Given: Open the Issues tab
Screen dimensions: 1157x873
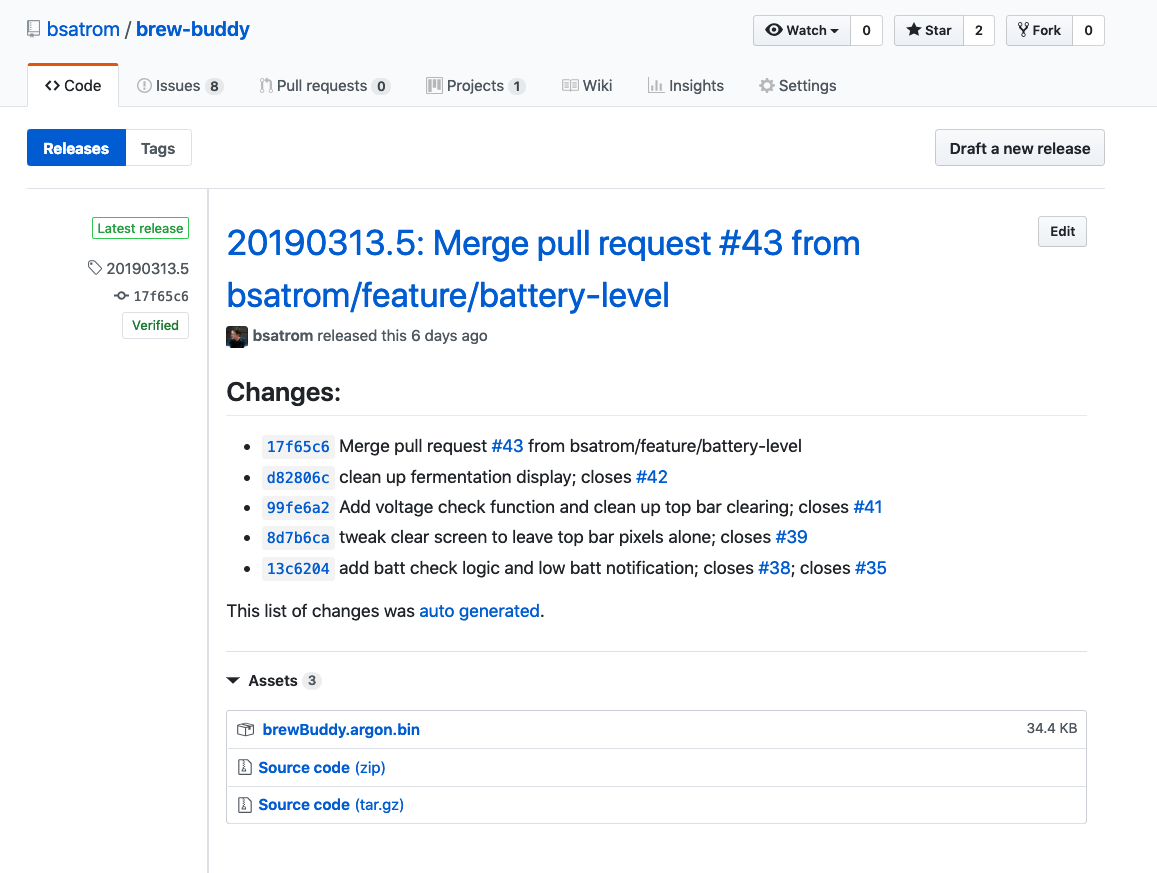Looking at the screenshot, I should coord(179,86).
